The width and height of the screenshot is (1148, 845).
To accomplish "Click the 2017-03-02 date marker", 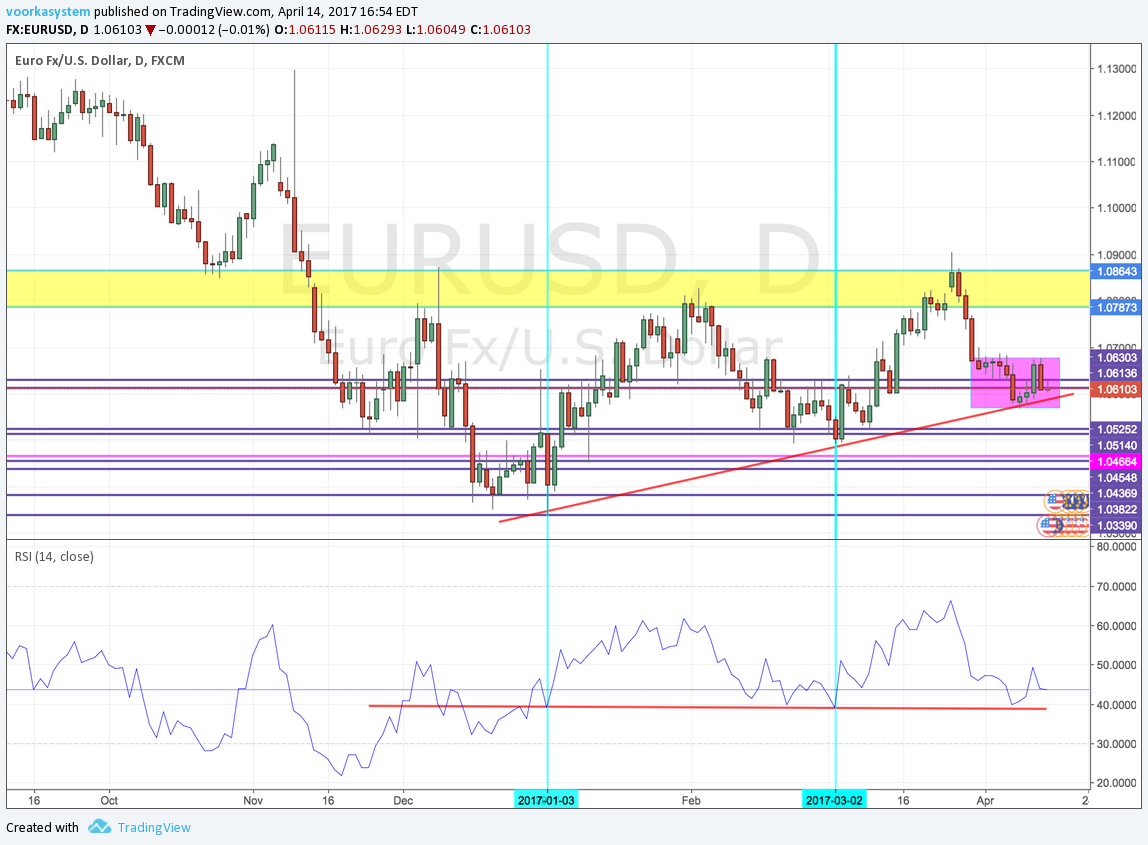I will [835, 800].
